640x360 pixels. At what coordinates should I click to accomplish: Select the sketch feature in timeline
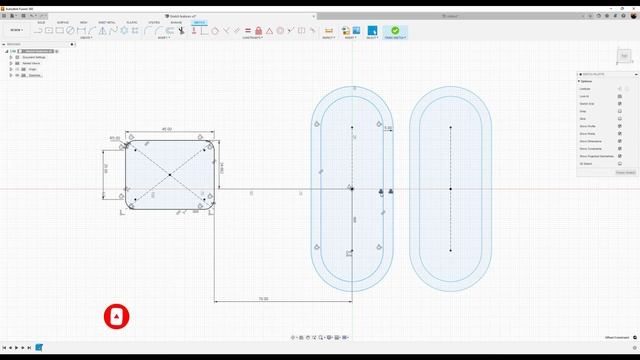coord(39,347)
